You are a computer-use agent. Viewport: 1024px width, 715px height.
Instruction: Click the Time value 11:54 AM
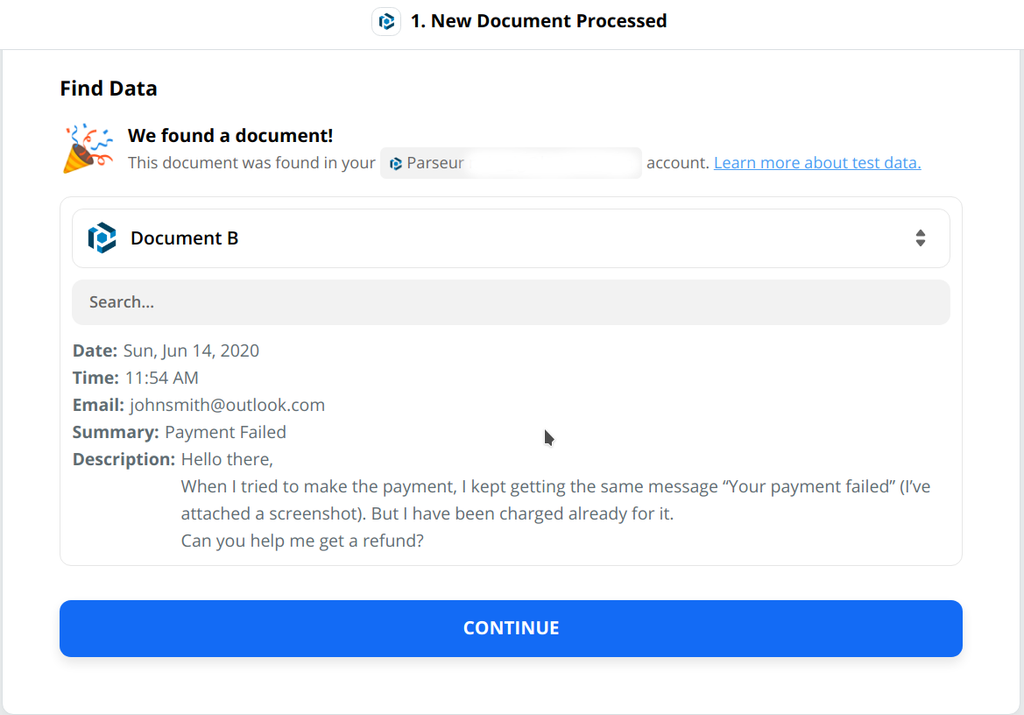pos(161,378)
